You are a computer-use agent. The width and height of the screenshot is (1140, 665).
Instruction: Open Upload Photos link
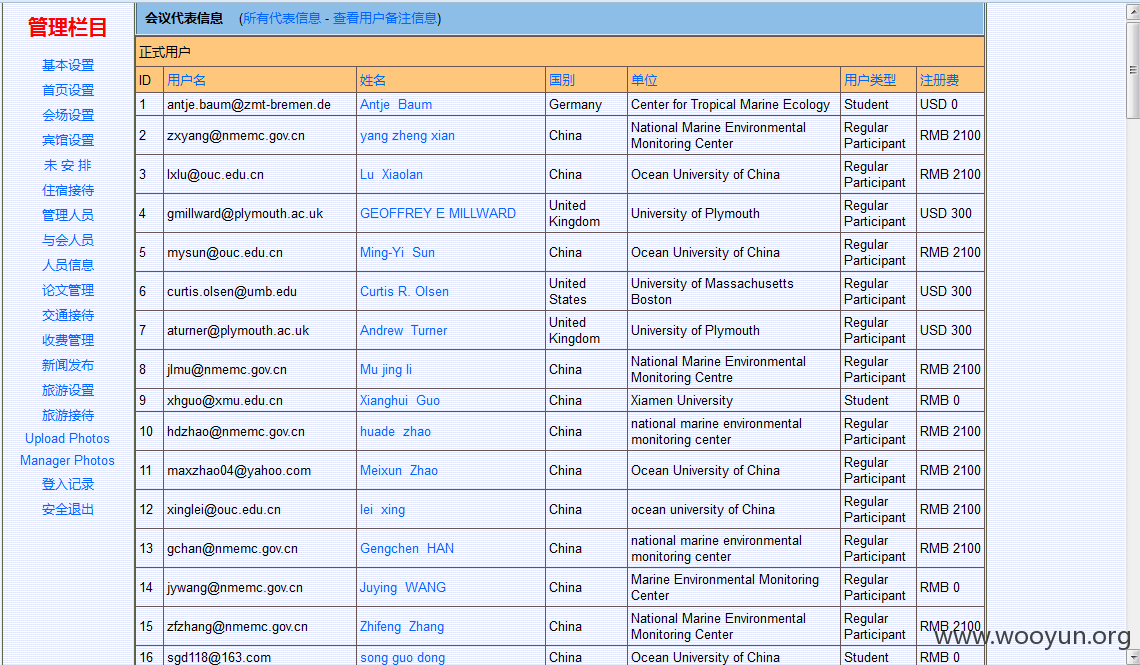[68, 438]
